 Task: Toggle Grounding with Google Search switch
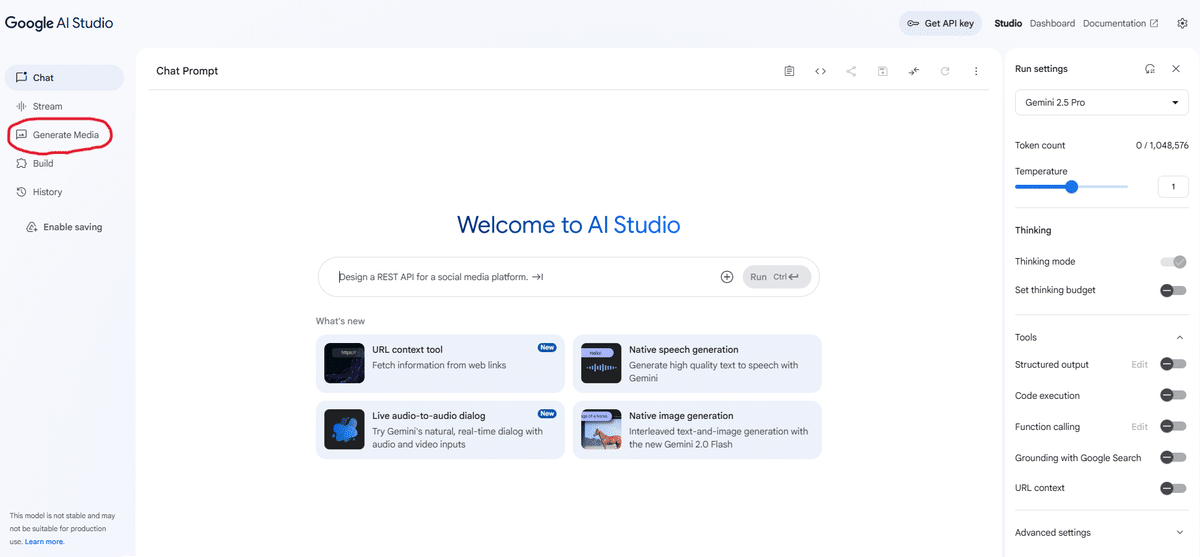[1173, 458]
